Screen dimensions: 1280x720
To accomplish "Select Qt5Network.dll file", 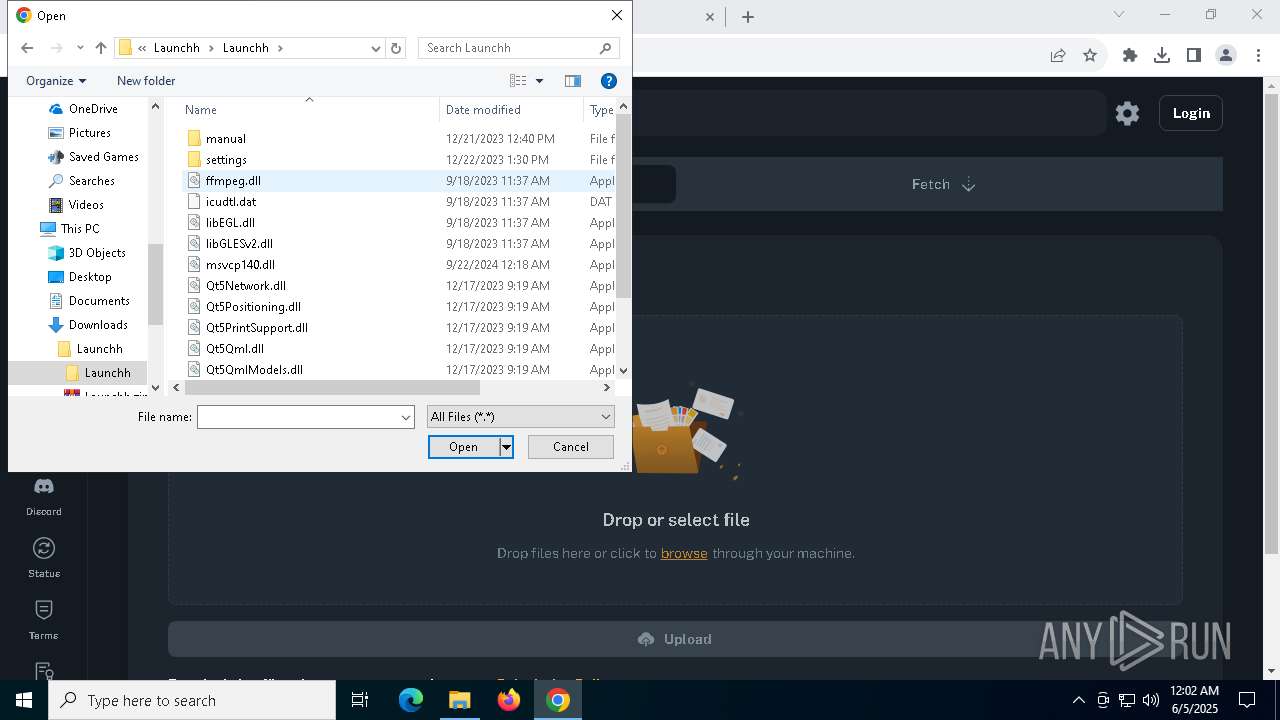I will click(x=246, y=286).
